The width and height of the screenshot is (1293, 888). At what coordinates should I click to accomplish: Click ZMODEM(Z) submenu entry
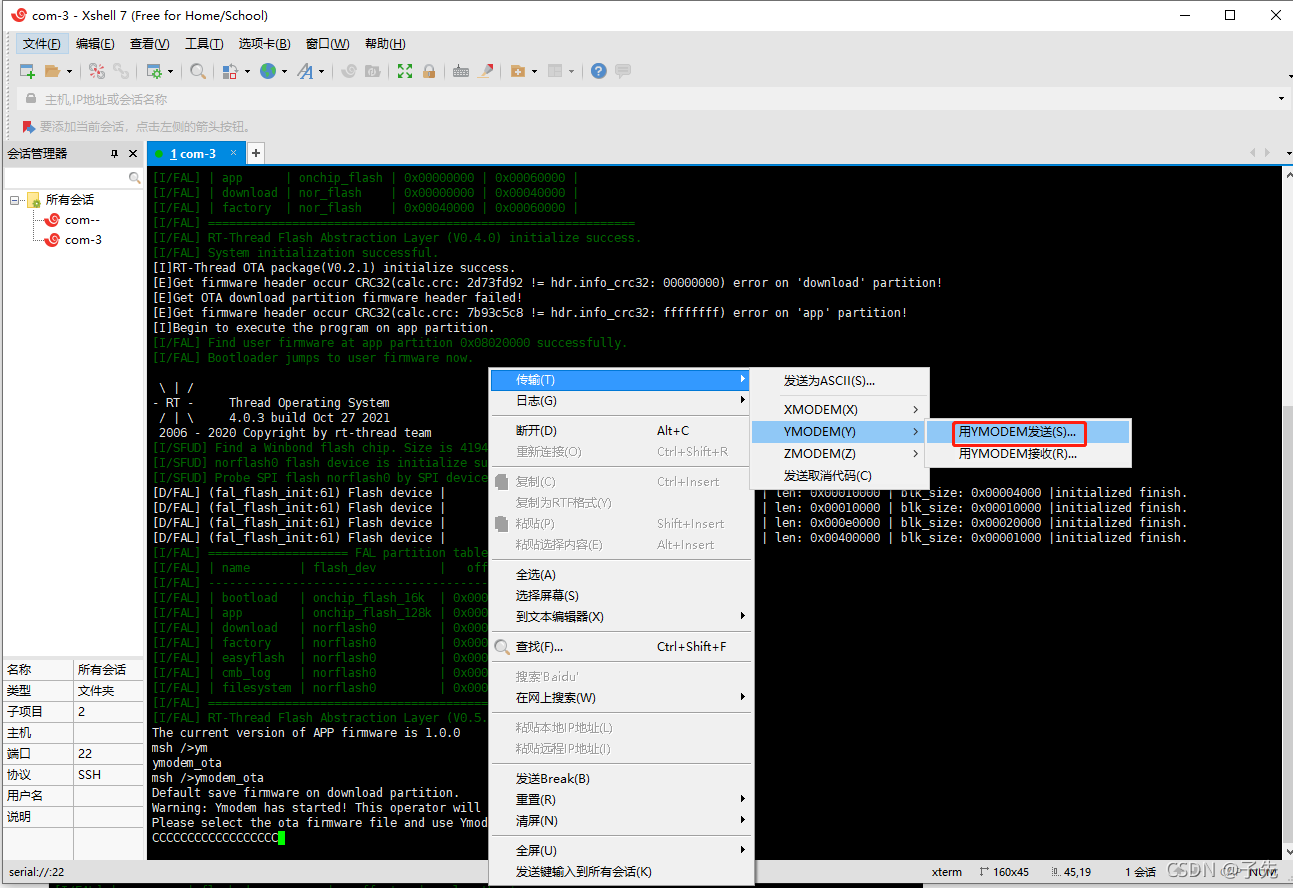839,454
